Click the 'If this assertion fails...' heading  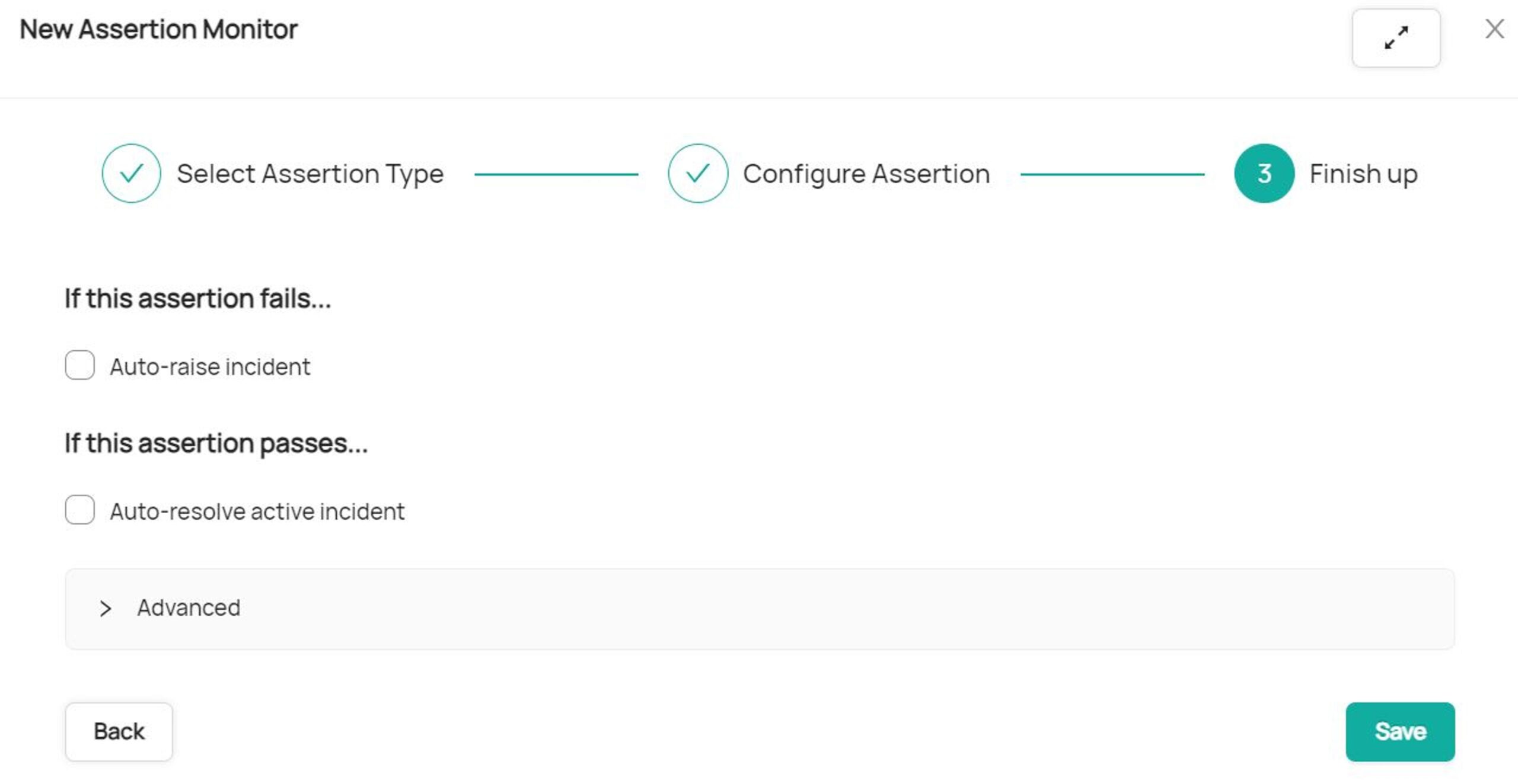click(197, 298)
